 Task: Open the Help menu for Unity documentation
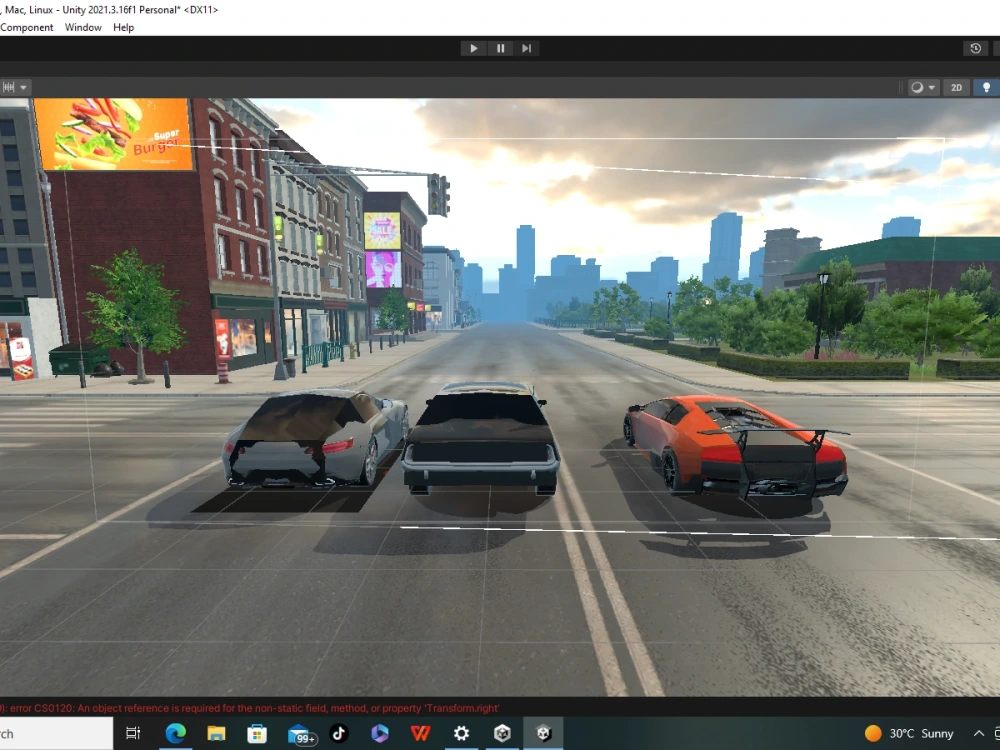[x=123, y=27]
